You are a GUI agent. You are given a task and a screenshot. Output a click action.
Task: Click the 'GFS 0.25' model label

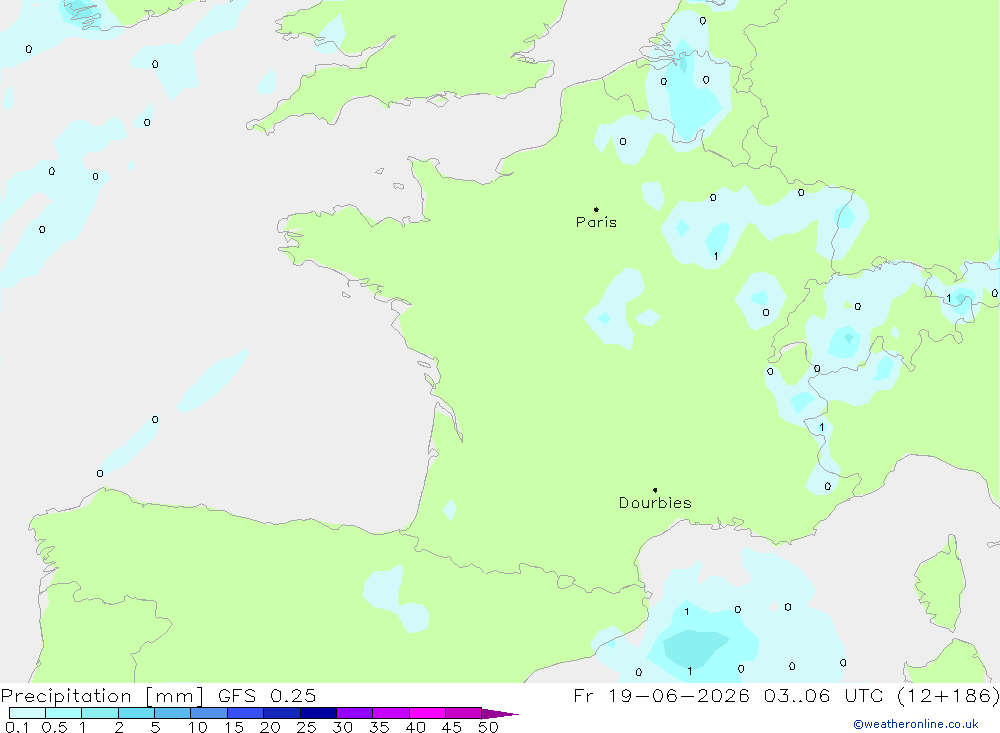pos(267,696)
